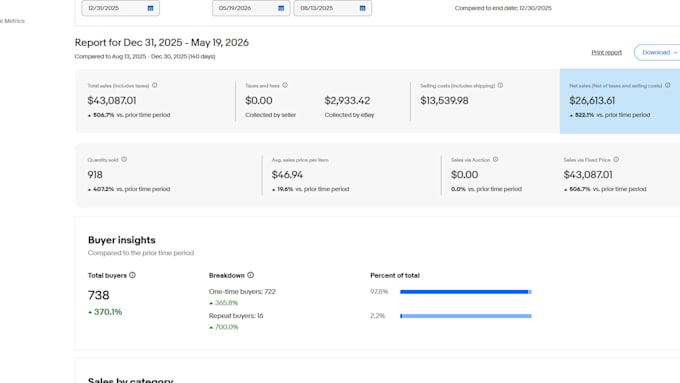
Task: Click info icon beside Selling costs
Action: (500, 85)
